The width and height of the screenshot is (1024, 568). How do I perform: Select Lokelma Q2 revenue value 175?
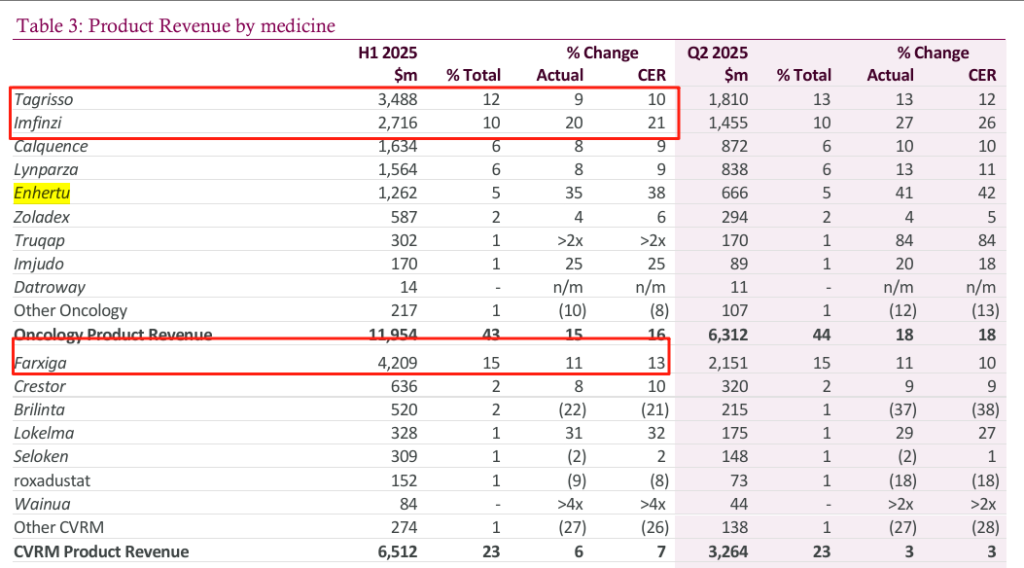735,434
